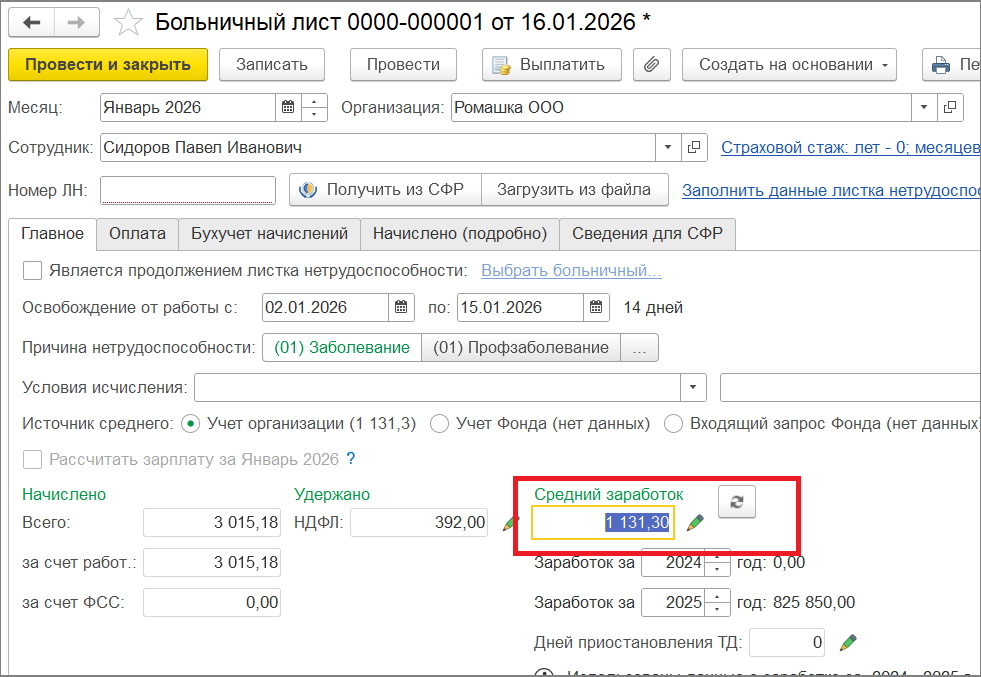The height and width of the screenshot is (677, 981).
Task: Click pencil edit icon next to НДФЛ
Action: [x=511, y=522]
